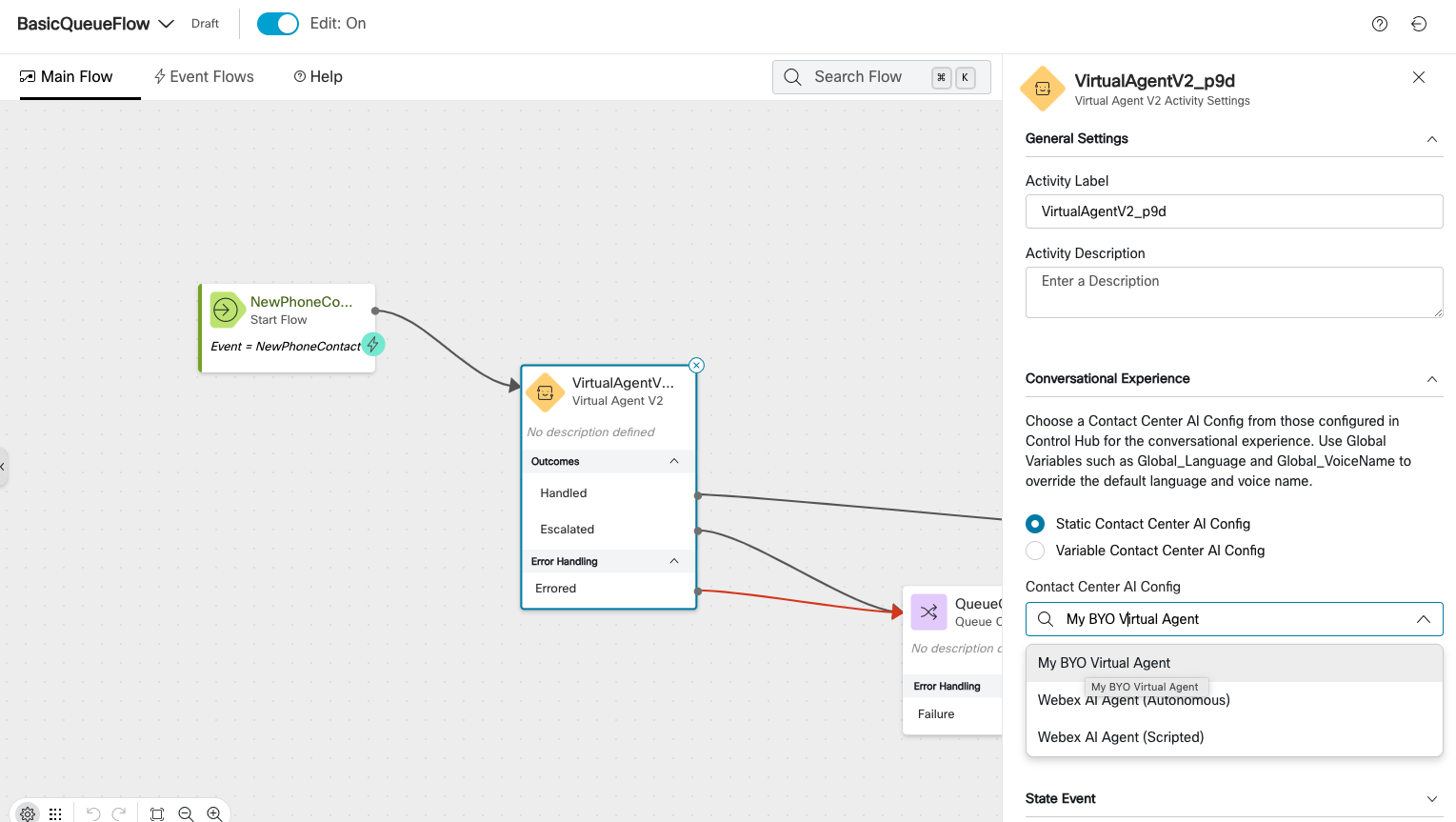
Task: Edit the Activity Label field
Action: (1234, 211)
